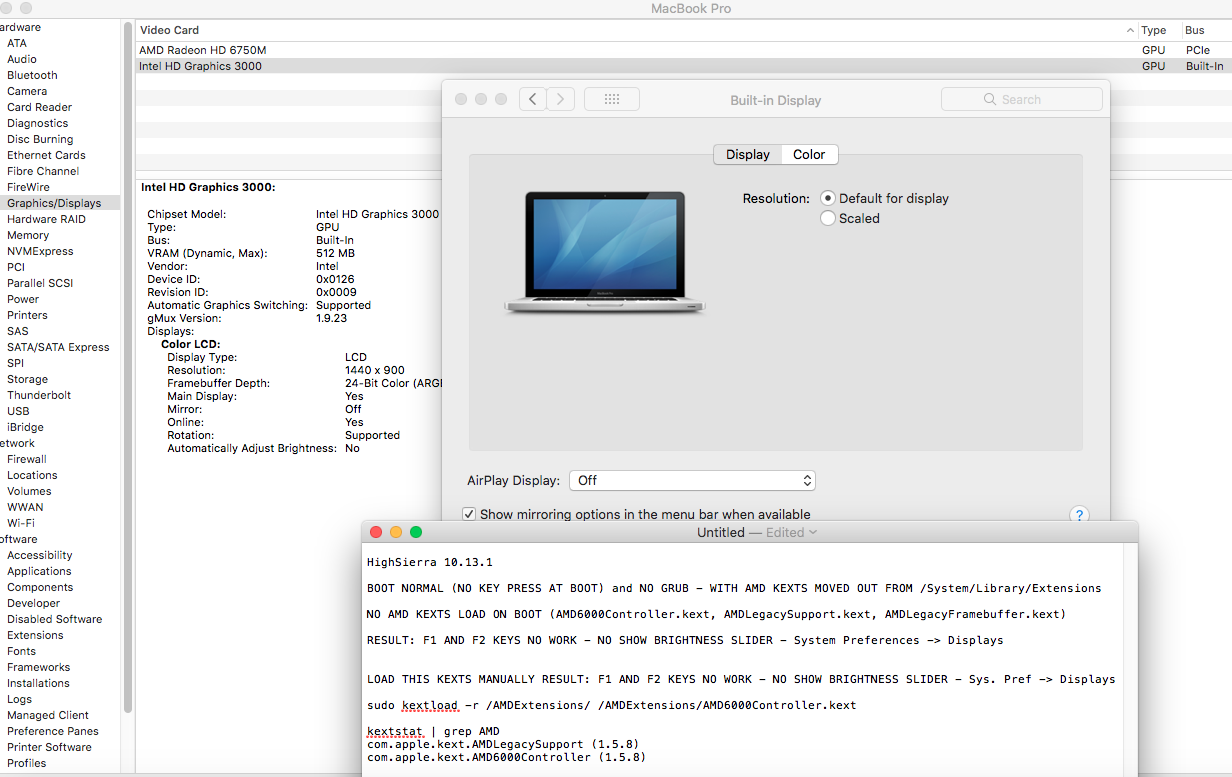
Task: Click the sort arrow in Video Card header
Action: pos(1130,30)
